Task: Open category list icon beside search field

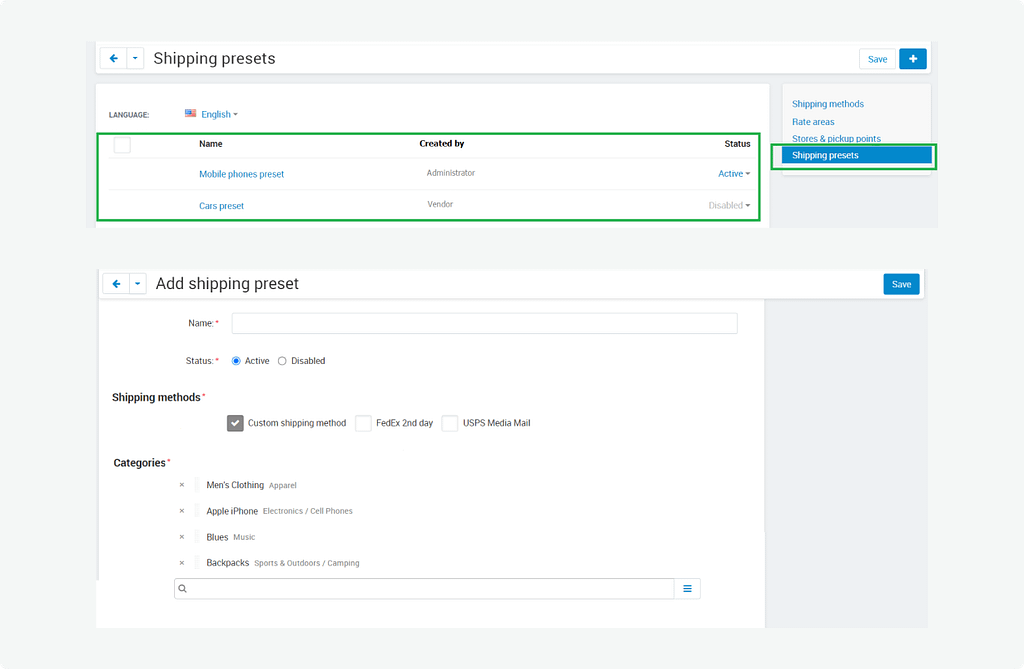Action: (687, 589)
